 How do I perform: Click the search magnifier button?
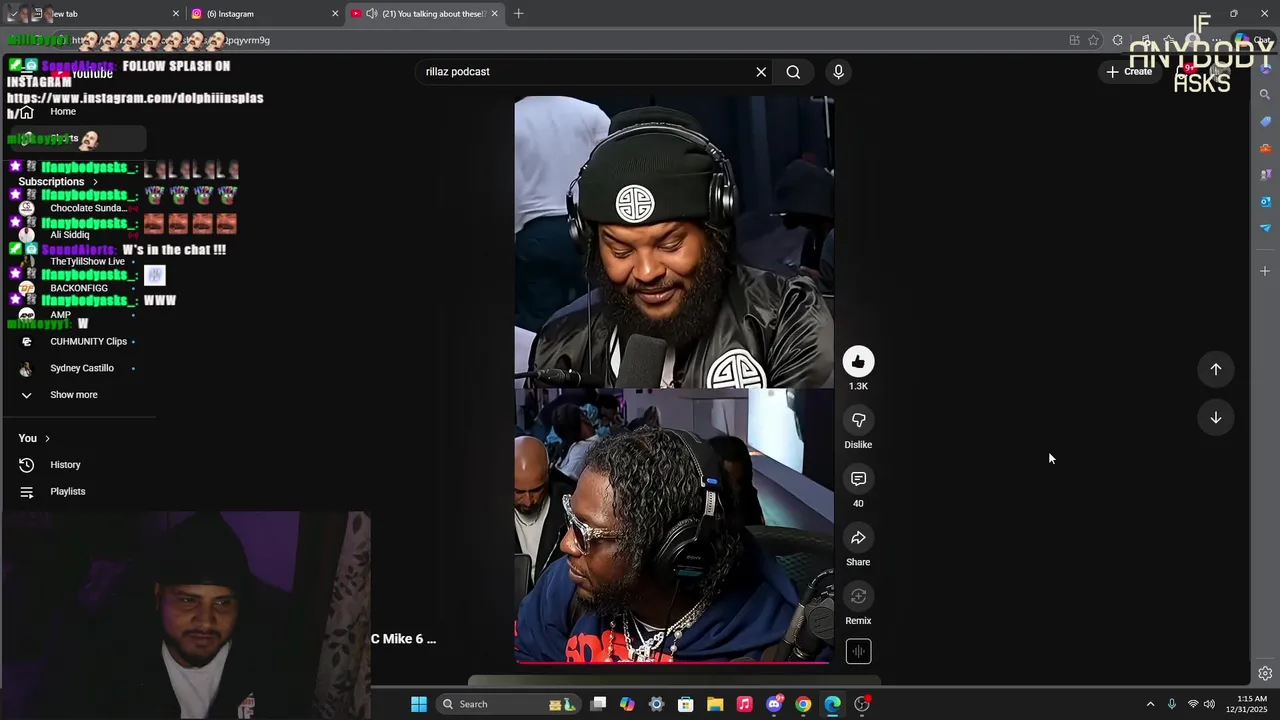[x=793, y=72]
